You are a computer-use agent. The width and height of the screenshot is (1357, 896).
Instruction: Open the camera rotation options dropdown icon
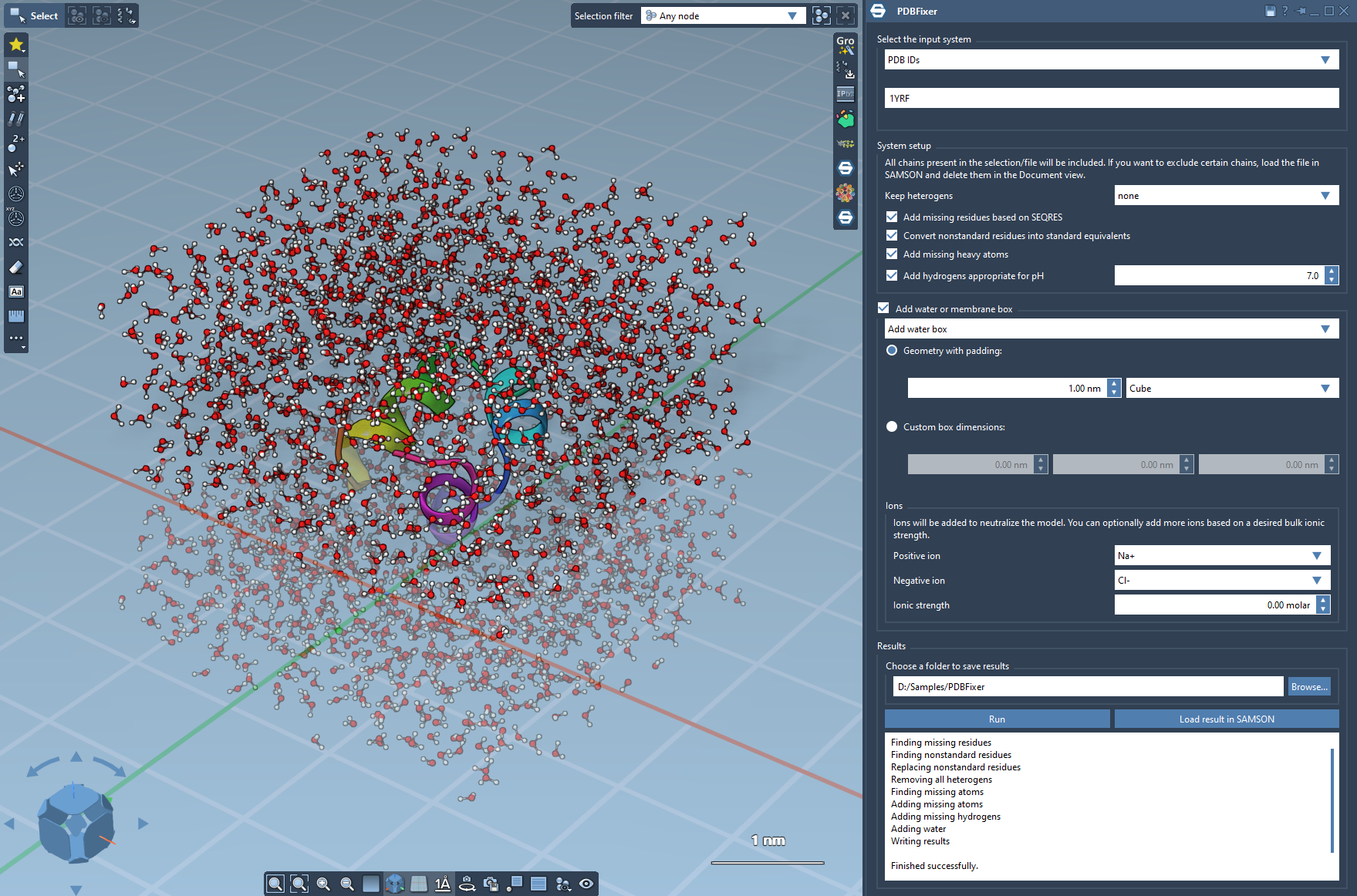[x=467, y=884]
